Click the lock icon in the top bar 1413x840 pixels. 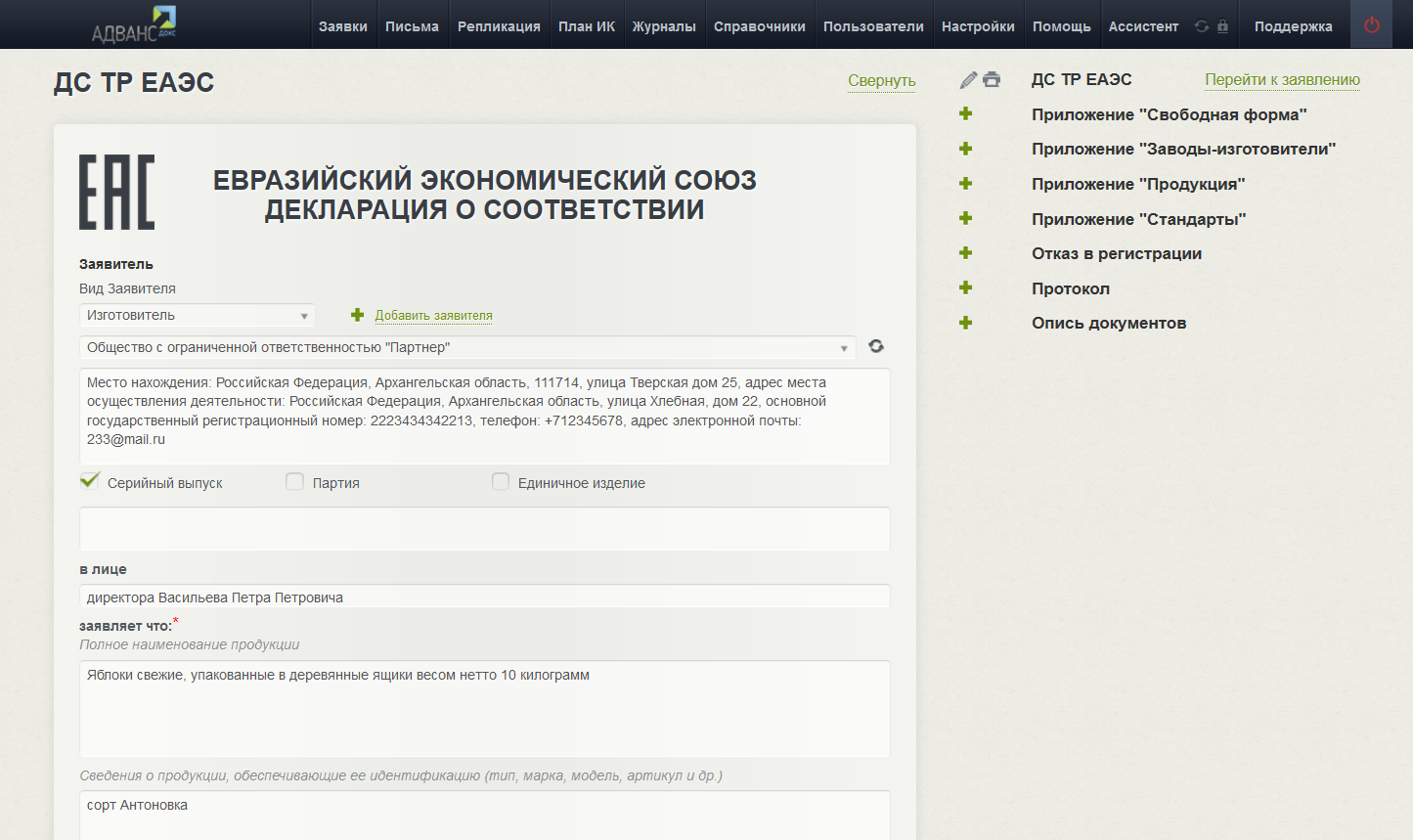click(1222, 26)
